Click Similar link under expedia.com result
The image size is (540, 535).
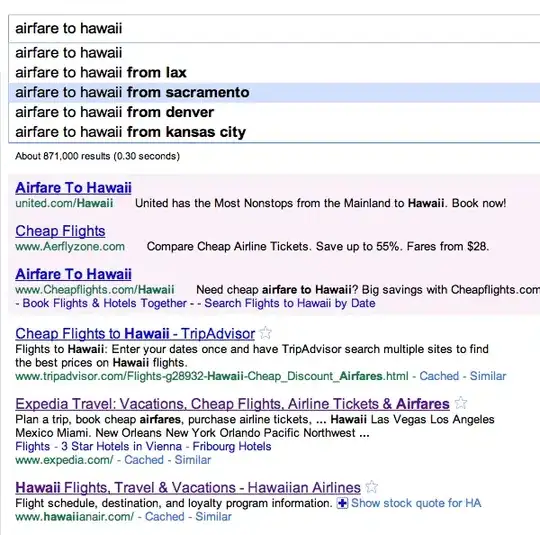[193, 460]
